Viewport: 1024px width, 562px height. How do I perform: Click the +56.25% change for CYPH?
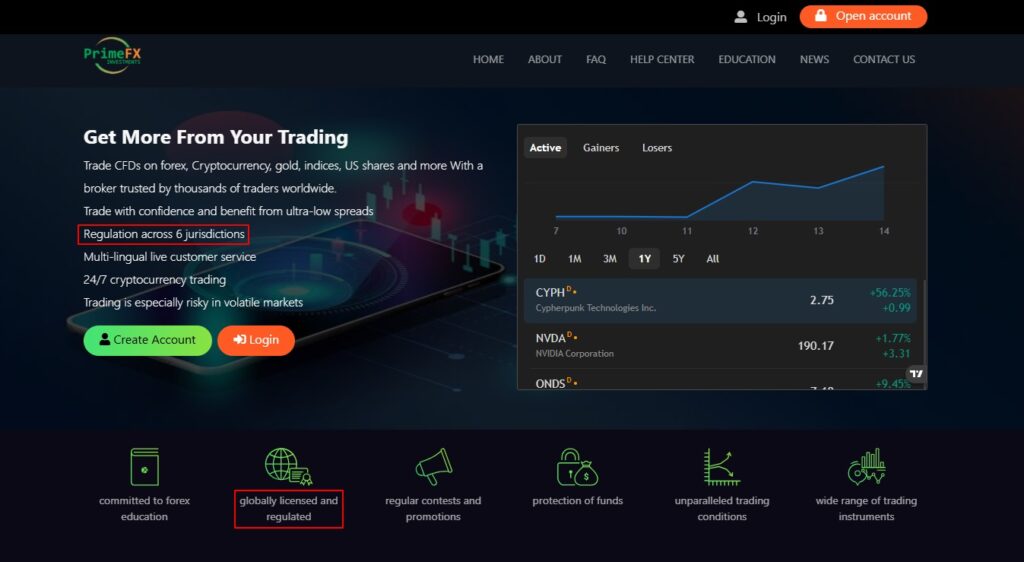point(890,292)
